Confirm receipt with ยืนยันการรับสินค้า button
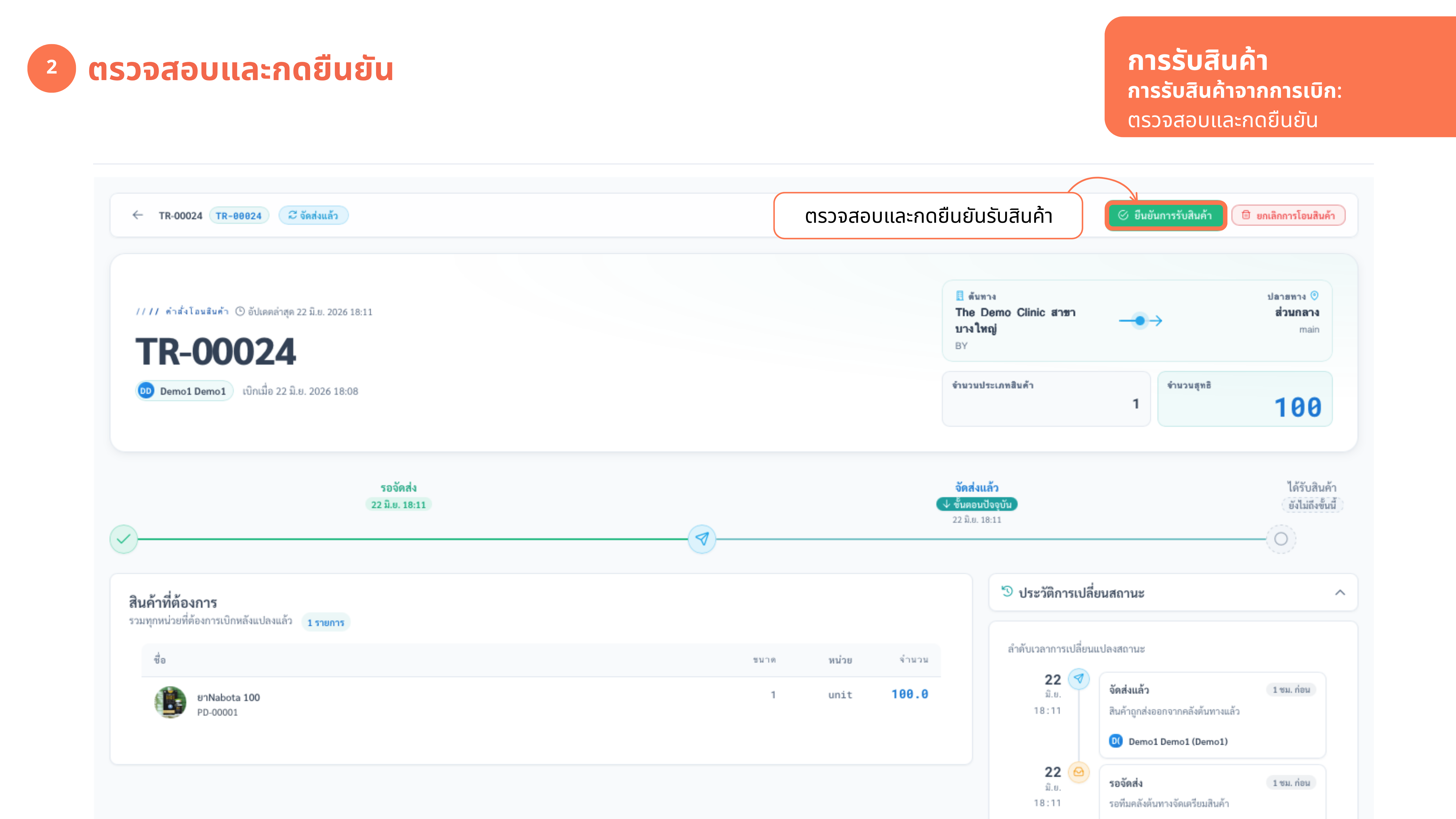Viewport: 1456px width, 819px height. tap(1166, 215)
